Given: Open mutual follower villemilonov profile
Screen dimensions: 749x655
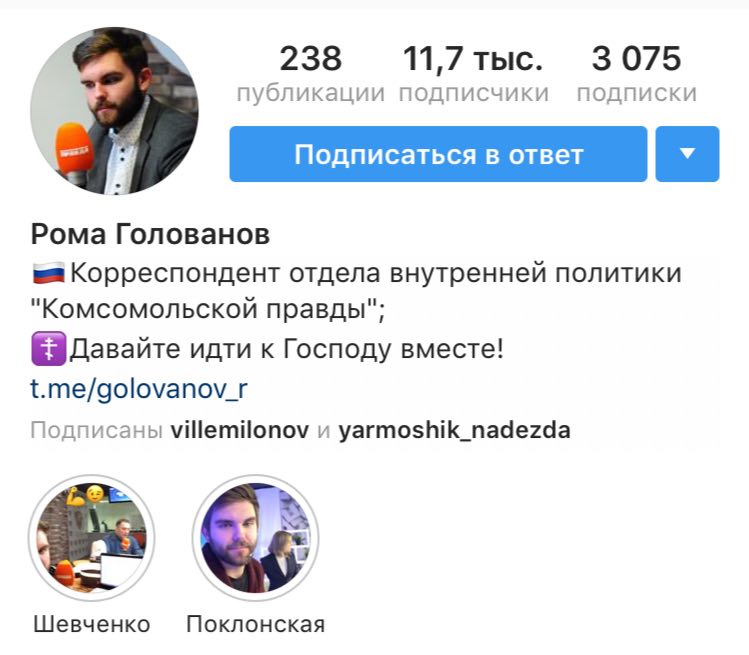Looking at the screenshot, I should (240, 430).
